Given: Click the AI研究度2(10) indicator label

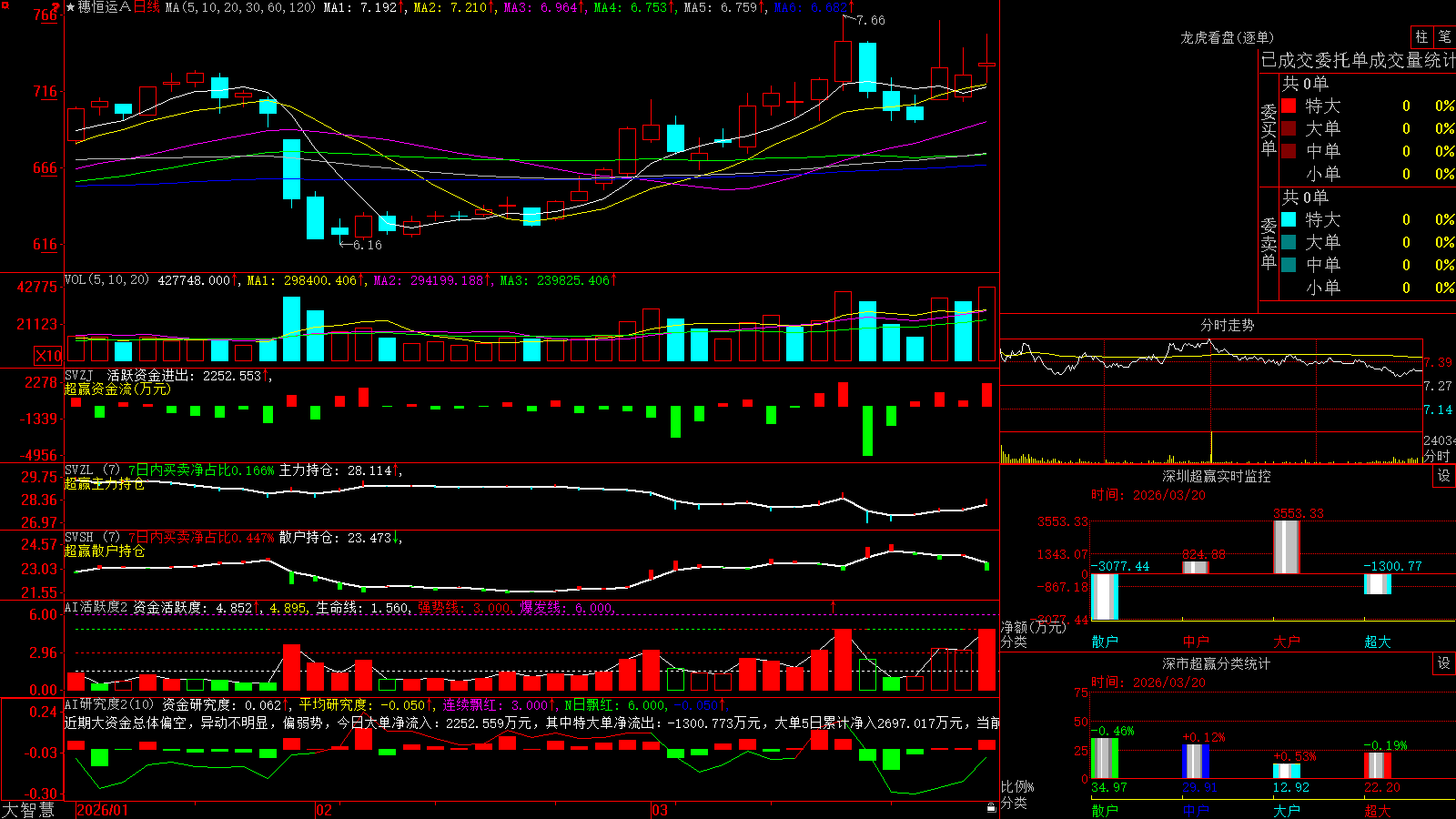Looking at the screenshot, I should tap(109, 704).
